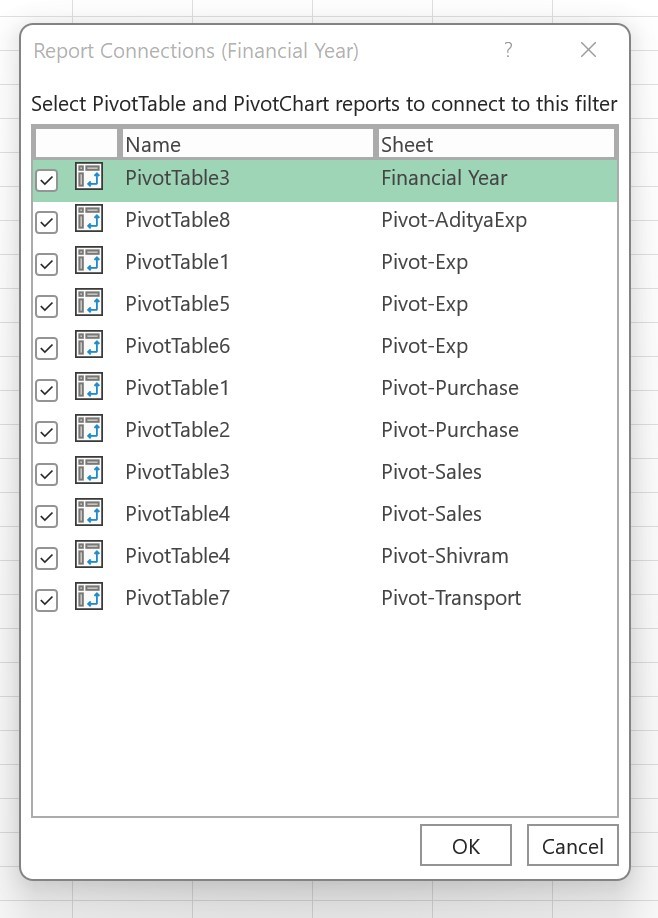
Task: Toggle checkbox for PivotTable4 on Pivot-Shivram
Action: coord(46,559)
